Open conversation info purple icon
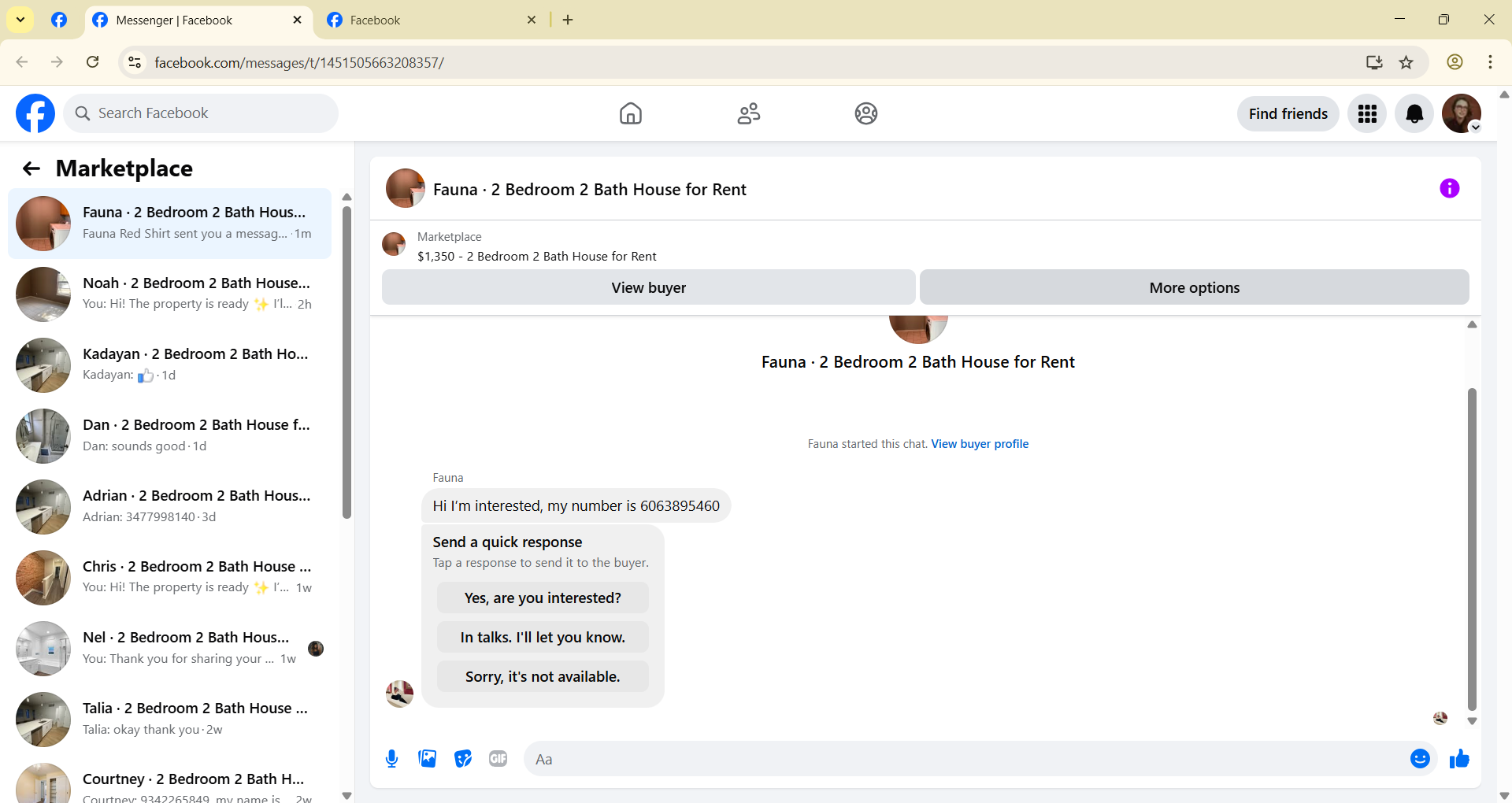The width and height of the screenshot is (1512, 803). coord(1449,188)
